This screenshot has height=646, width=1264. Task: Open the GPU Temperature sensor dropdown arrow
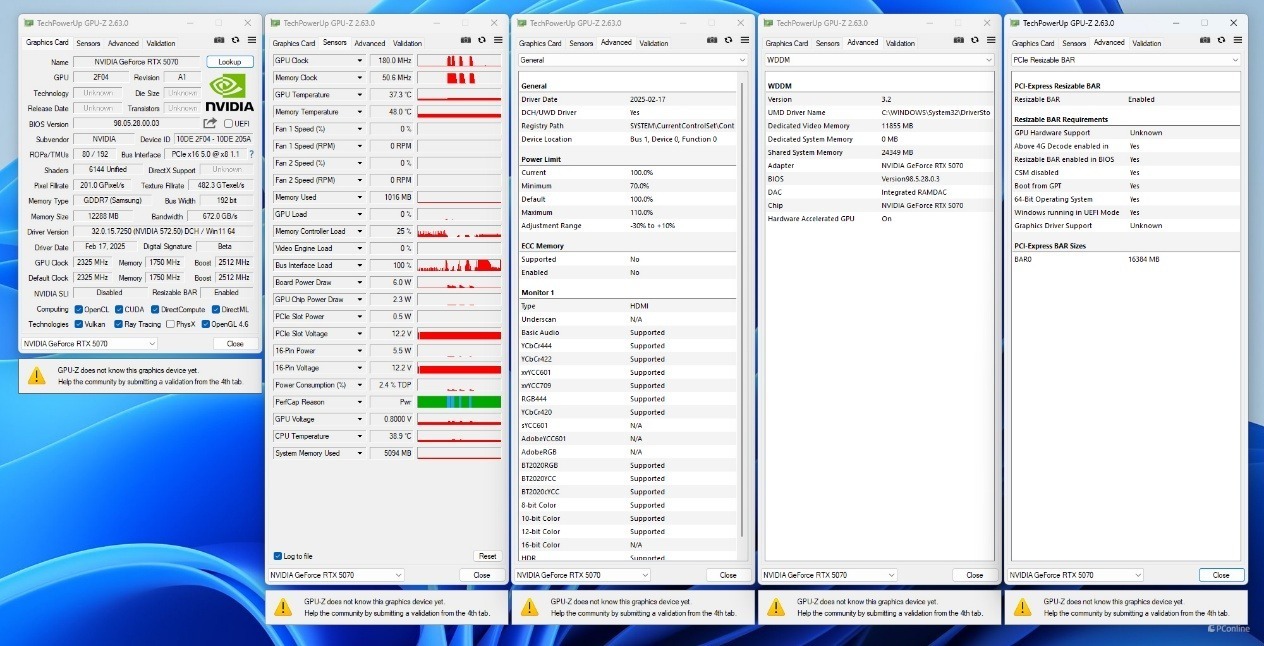click(x=360, y=95)
